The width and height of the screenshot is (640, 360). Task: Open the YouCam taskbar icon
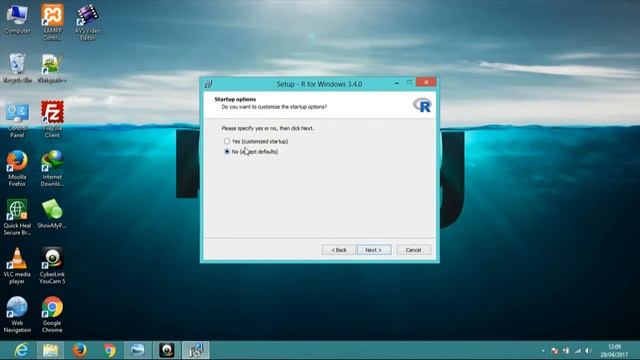(x=167, y=350)
